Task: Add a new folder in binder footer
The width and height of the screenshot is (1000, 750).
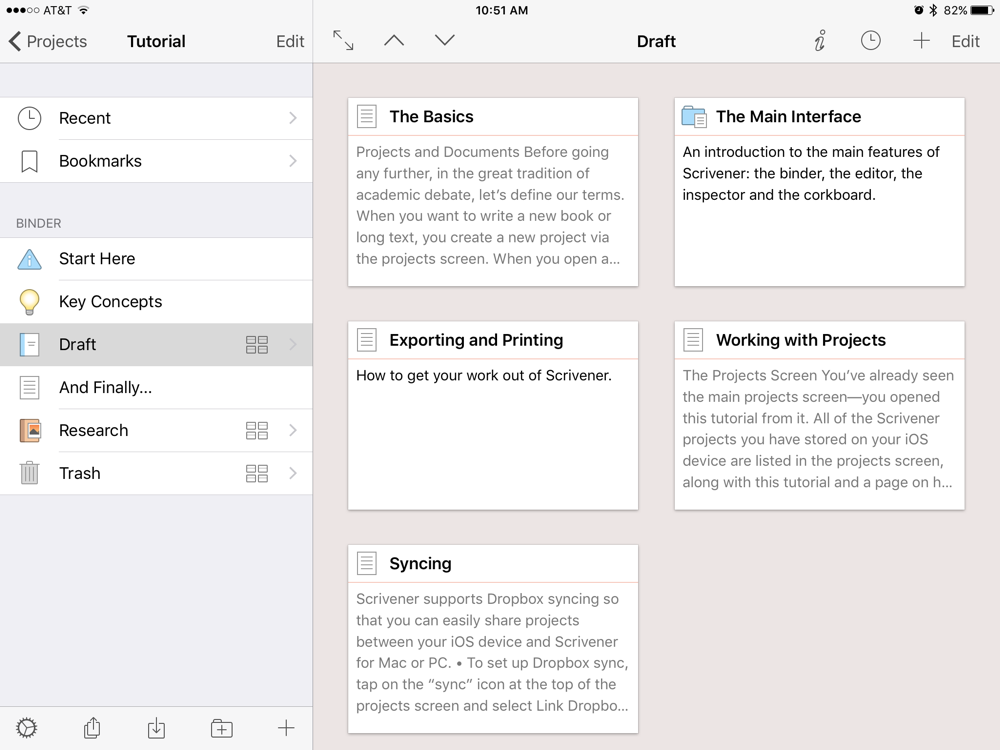Action: (222, 728)
